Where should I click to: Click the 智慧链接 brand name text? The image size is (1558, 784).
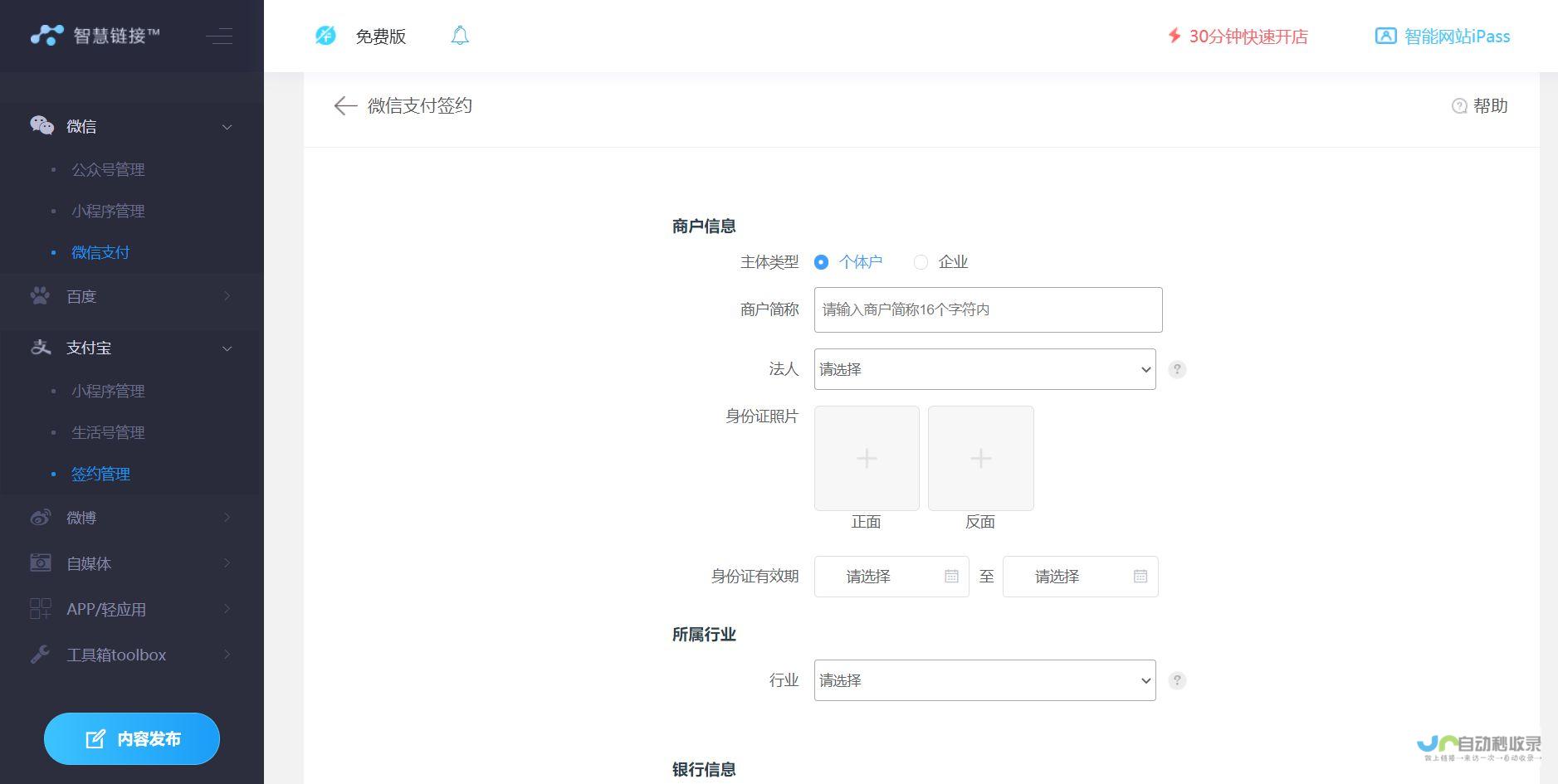point(116,36)
